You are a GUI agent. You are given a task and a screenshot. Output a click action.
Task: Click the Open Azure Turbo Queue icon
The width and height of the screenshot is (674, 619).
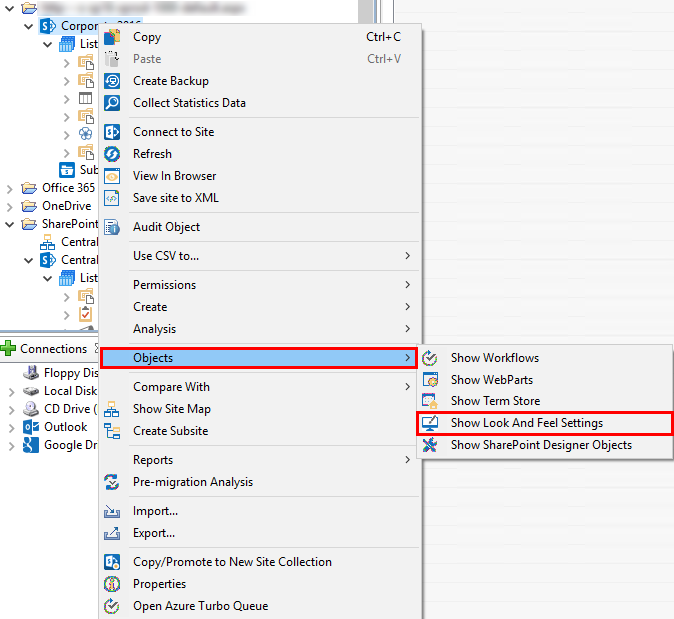click(x=112, y=606)
